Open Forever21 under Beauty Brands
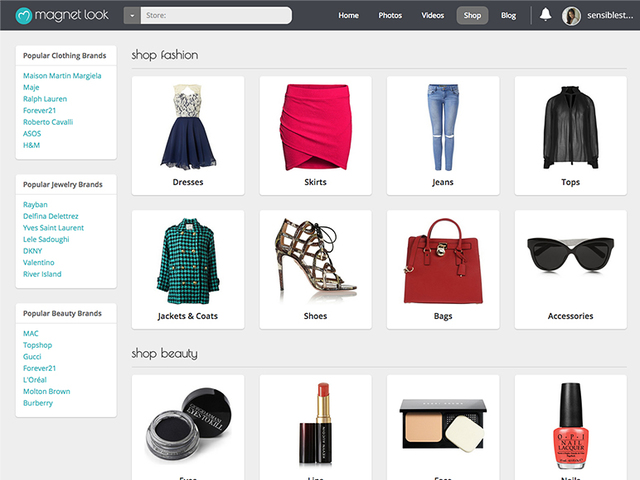This screenshot has height=480, width=640. [x=39, y=368]
